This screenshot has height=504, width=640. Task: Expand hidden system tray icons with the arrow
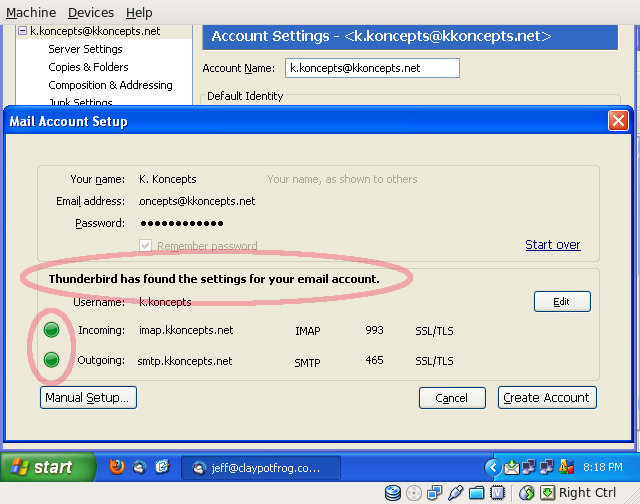pos(493,467)
